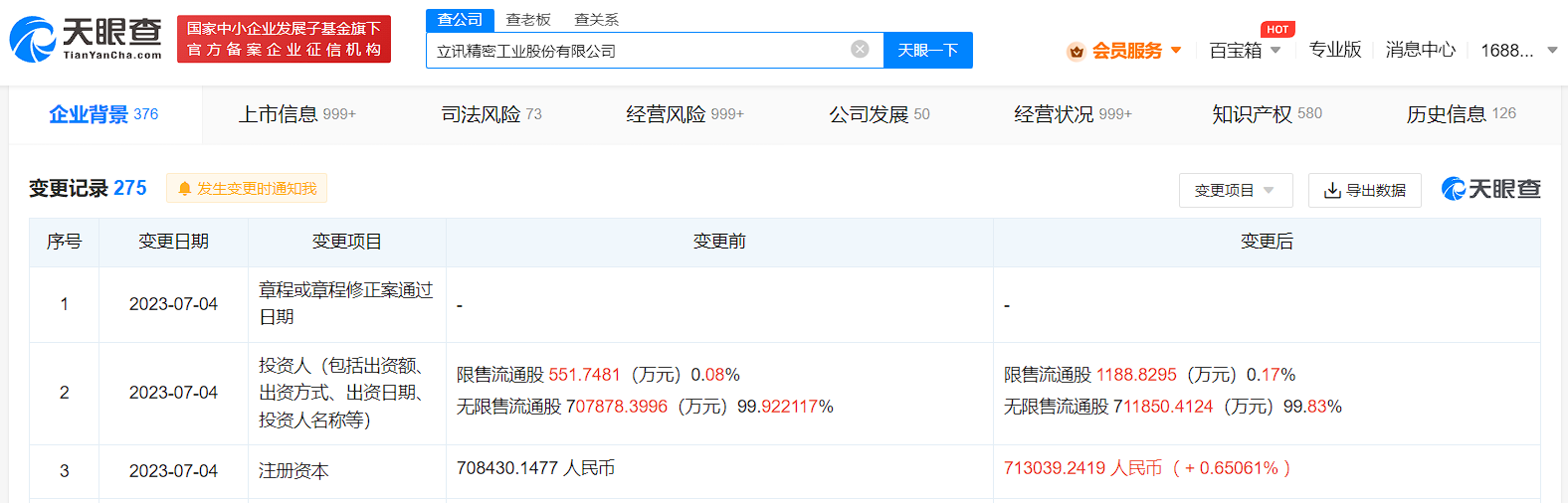This screenshot has width=1568, height=503.
Task: Click the 变更记录 275 heading
Action: click(88, 188)
